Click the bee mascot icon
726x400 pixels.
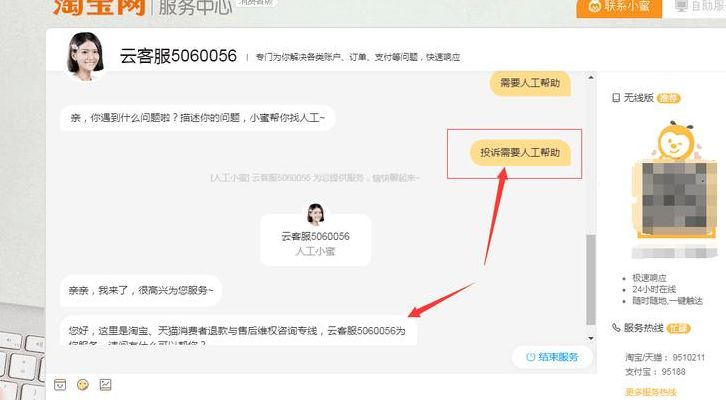(x=676, y=141)
